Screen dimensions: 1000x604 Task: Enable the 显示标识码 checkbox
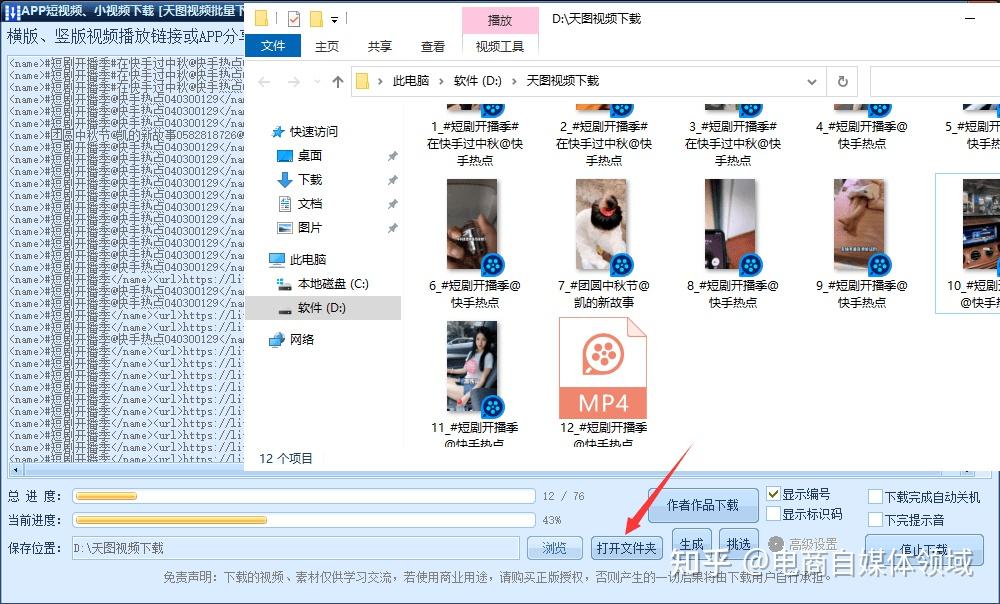coord(774,514)
